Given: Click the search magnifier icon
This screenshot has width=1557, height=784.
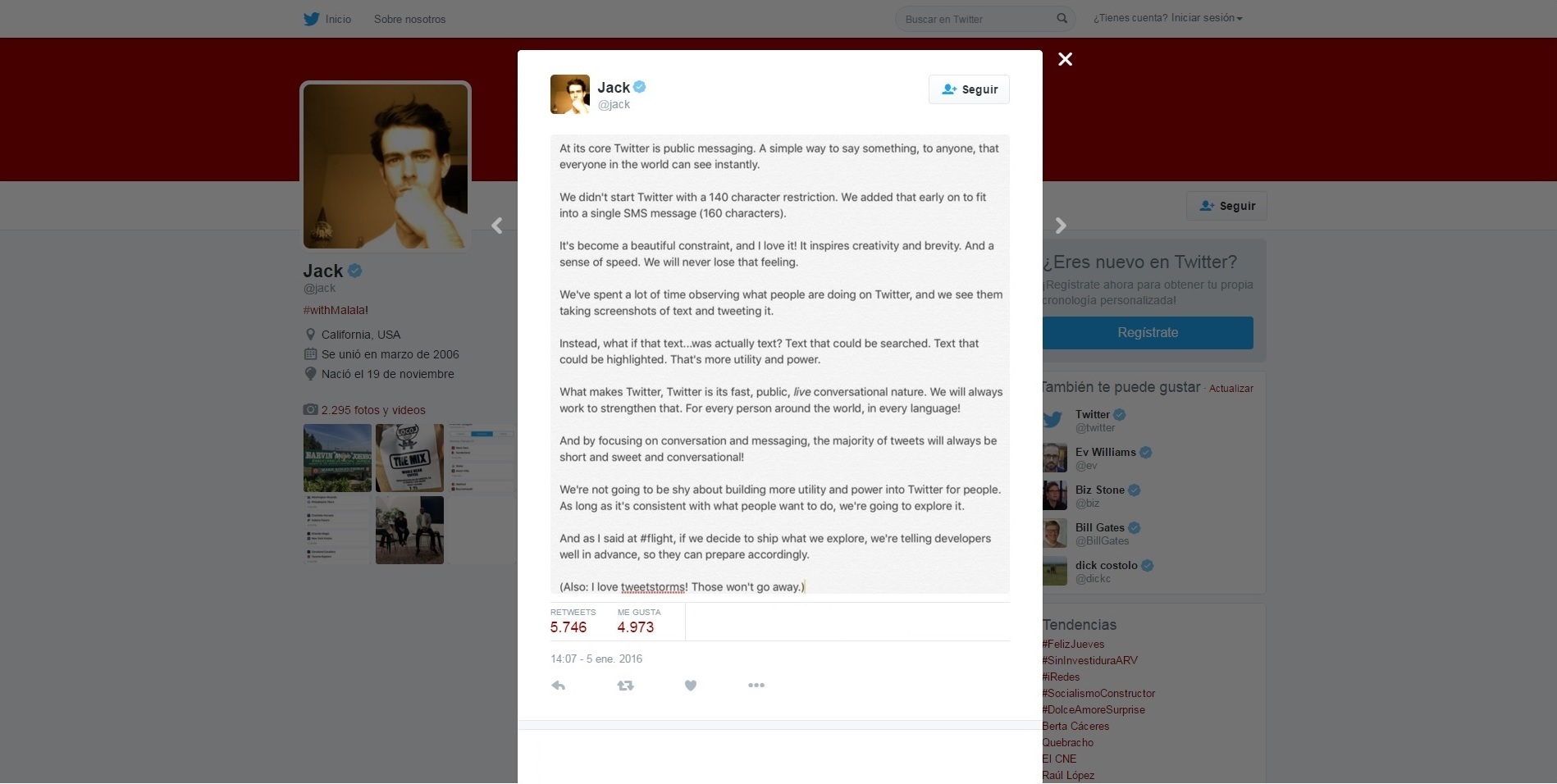Looking at the screenshot, I should point(1062,18).
